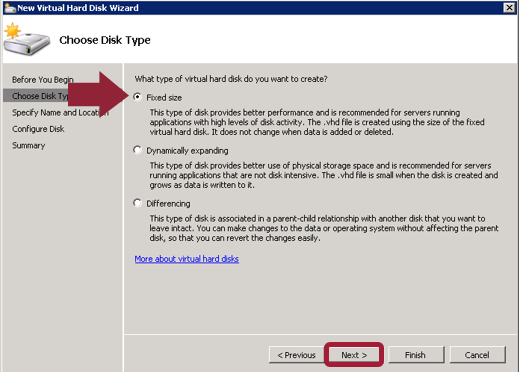This screenshot has height=372, width=519.
Task: Click the wizard title bar icon
Action: [x=10, y=8]
